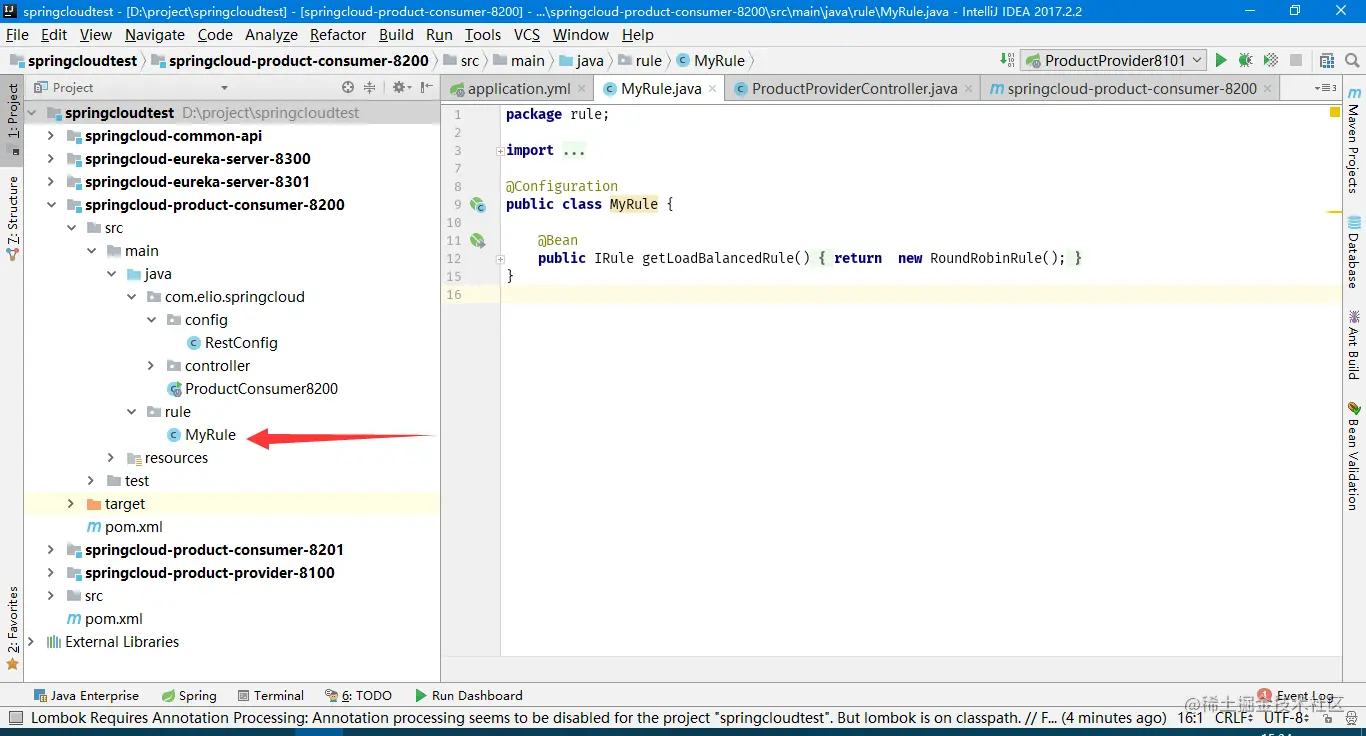Click the 16:1 caret position indicator
Screen dimensions: 1366x736
1190,717
